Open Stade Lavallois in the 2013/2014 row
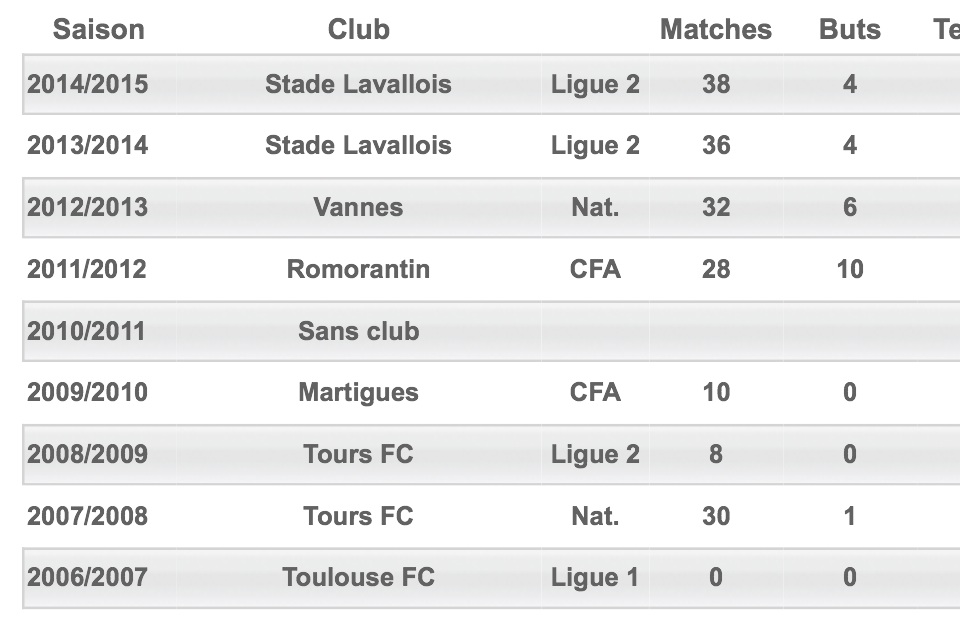The height and width of the screenshot is (640, 960). pyautogui.click(x=358, y=145)
